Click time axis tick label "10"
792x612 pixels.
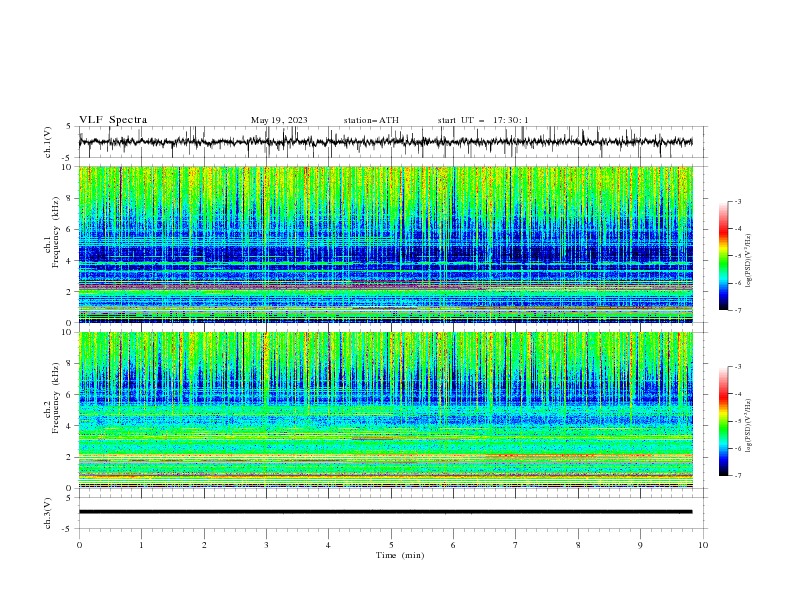tap(703, 545)
